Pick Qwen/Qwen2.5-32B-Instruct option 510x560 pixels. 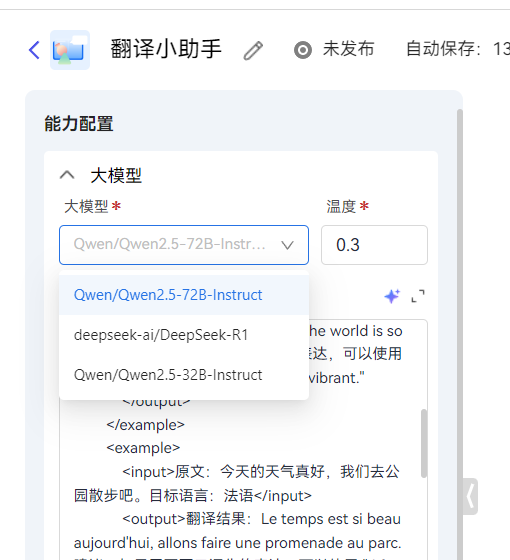(184, 375)
